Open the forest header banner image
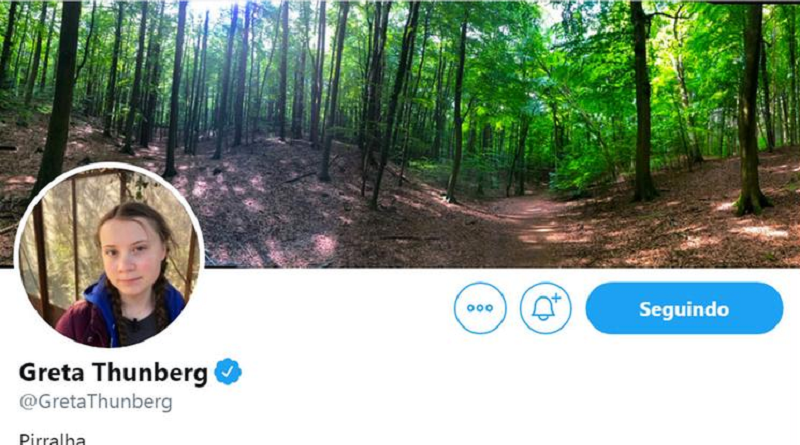 [x=450, y=130]
